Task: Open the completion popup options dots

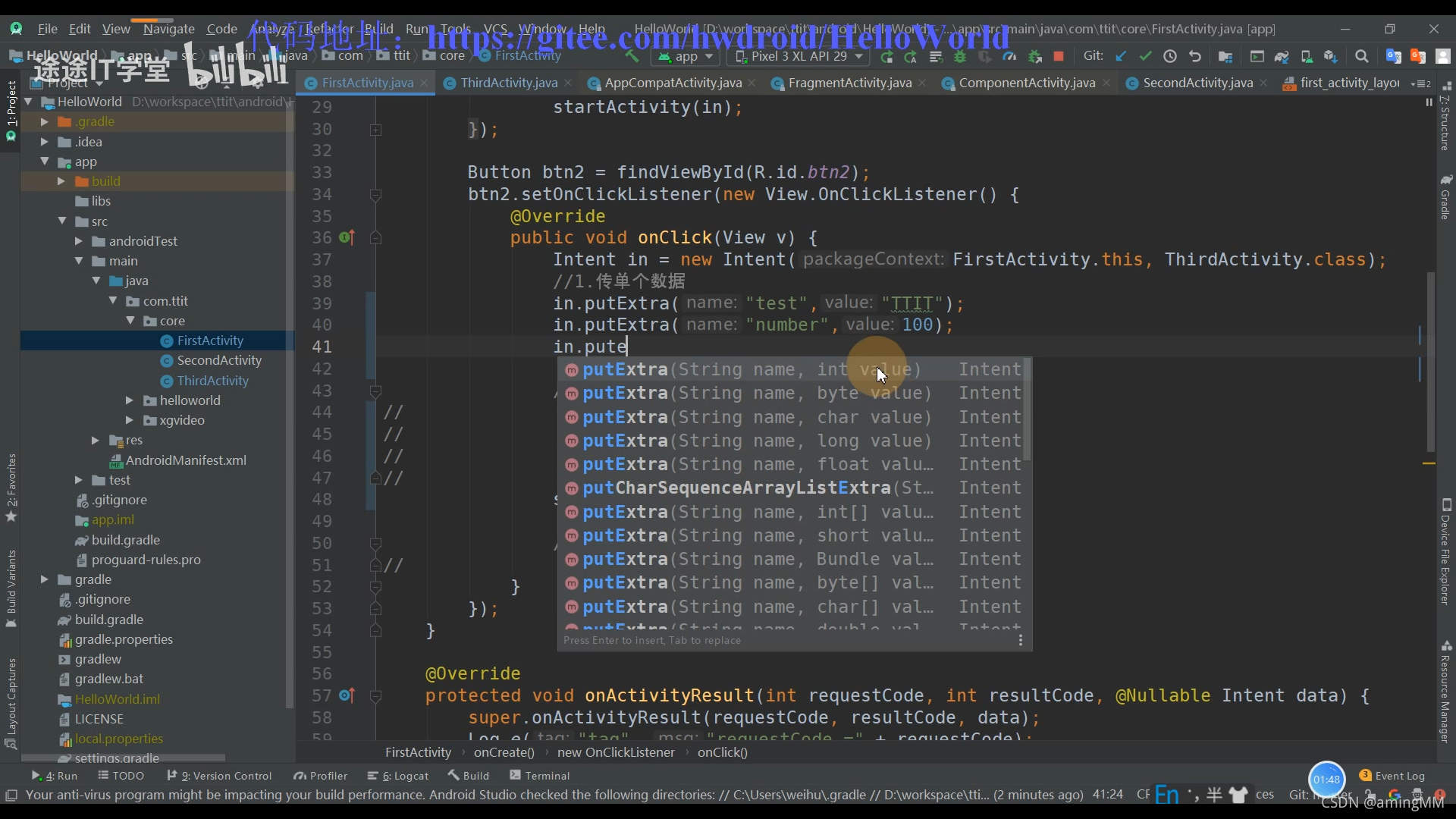Action: (1021, 641)
